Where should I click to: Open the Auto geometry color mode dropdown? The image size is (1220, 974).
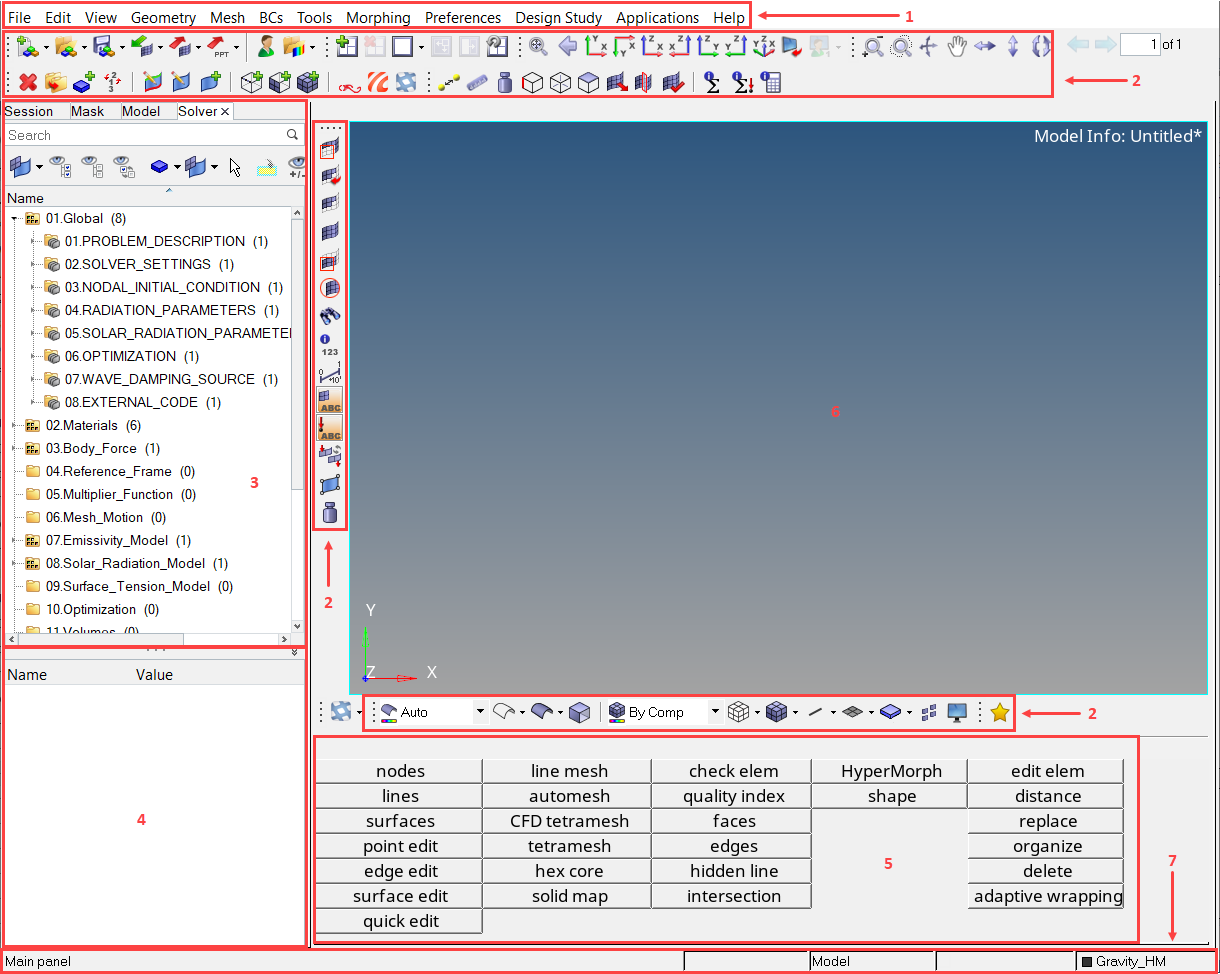tap(480, 712)
